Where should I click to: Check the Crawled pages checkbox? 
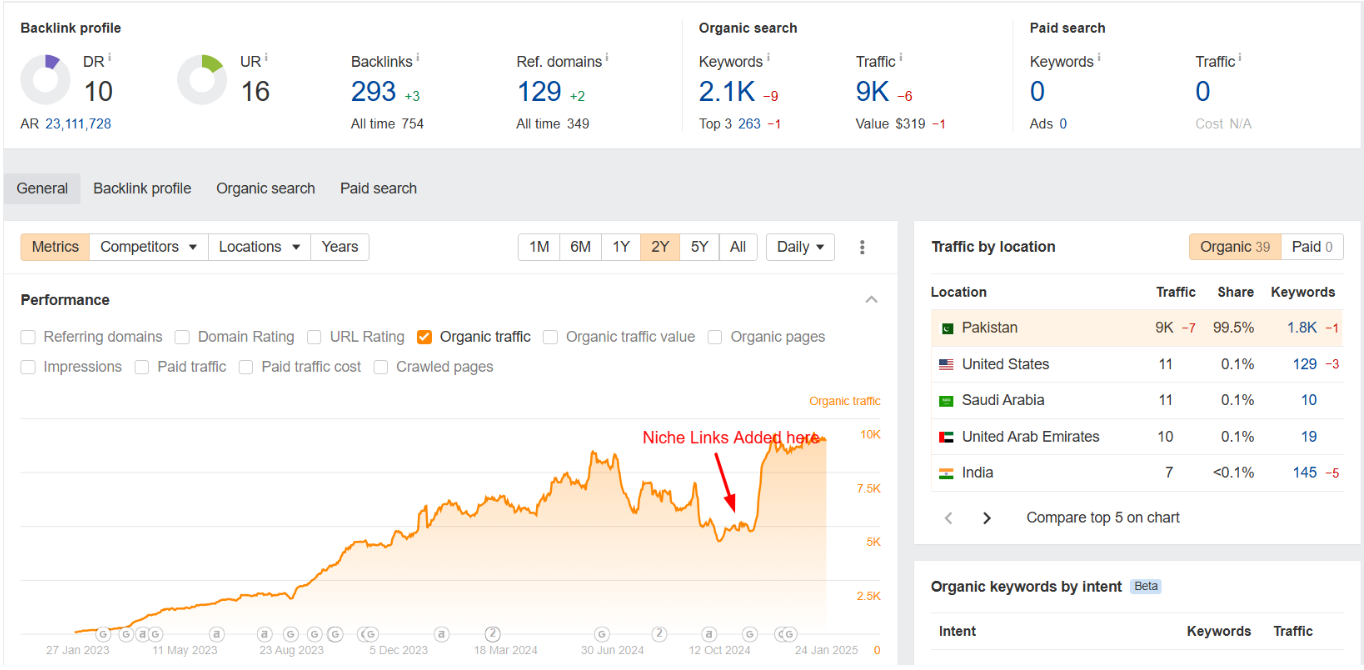(x=381, y=367)
